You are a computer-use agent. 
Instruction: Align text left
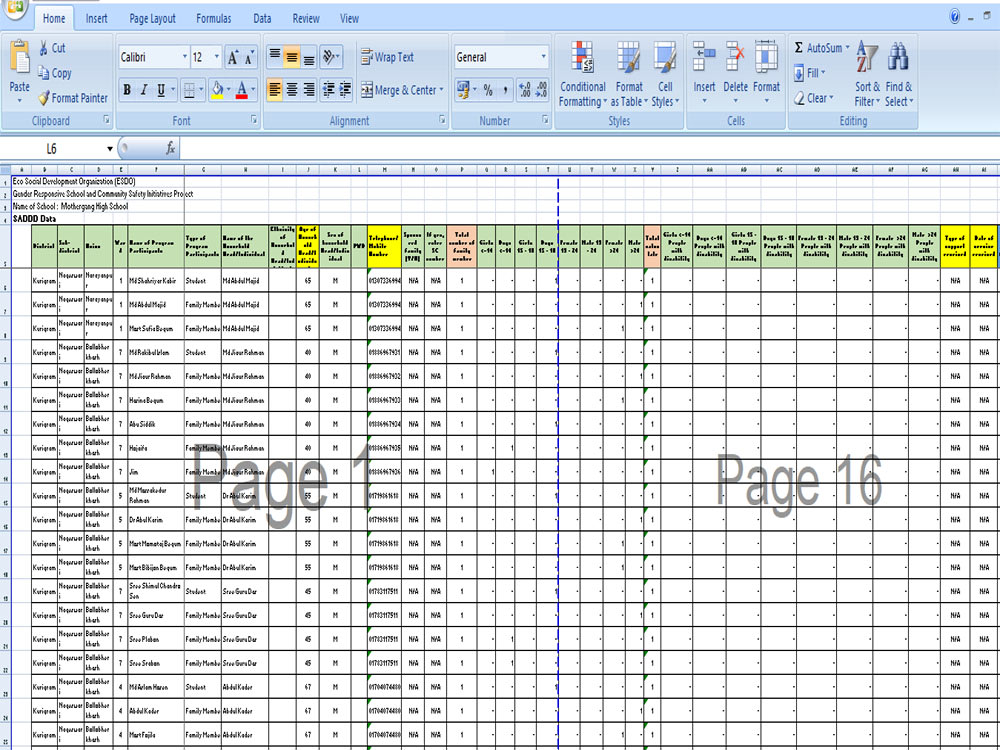[x=275, y=90]
